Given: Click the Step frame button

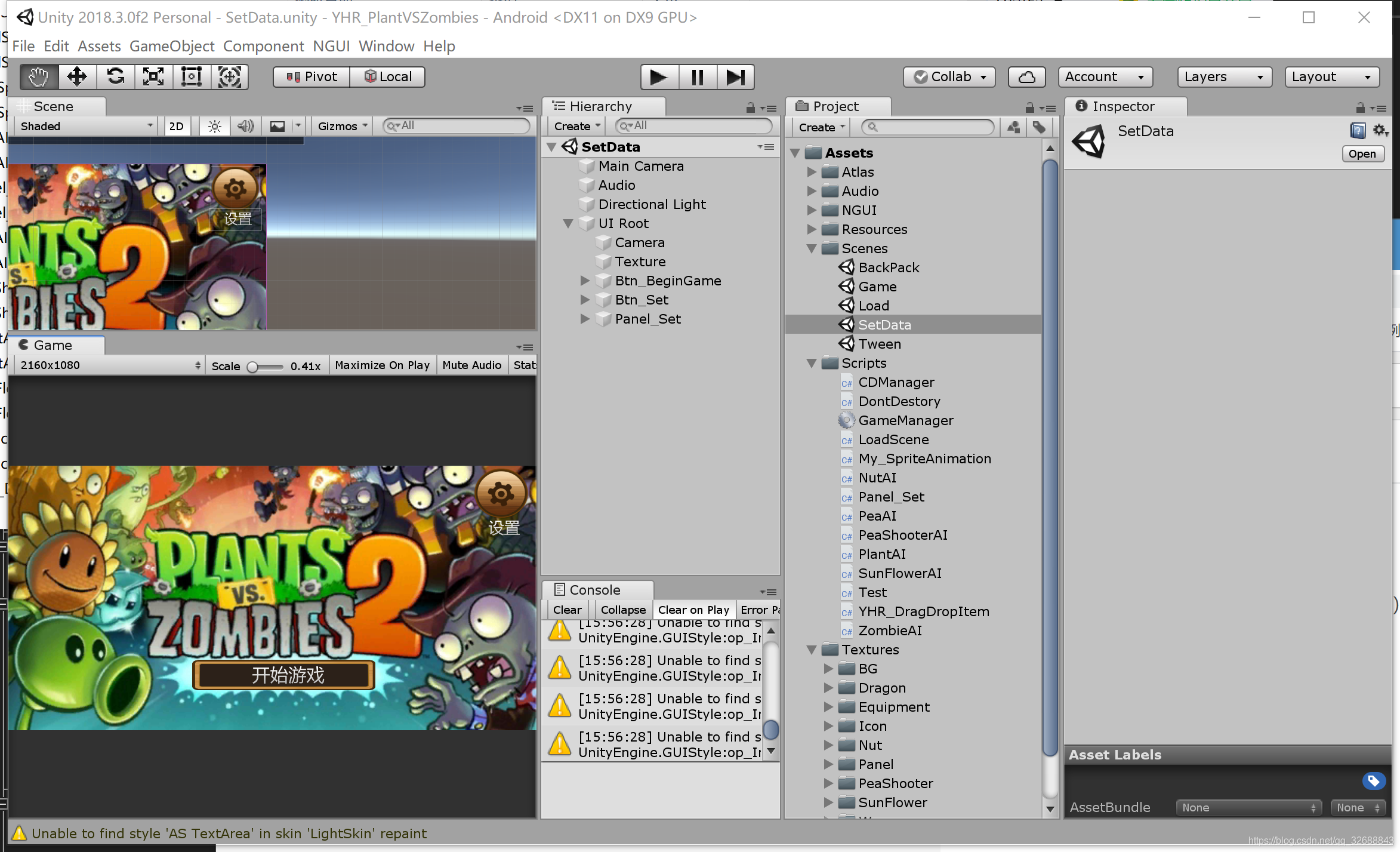Looking at the screenshot, I should 736,77.
